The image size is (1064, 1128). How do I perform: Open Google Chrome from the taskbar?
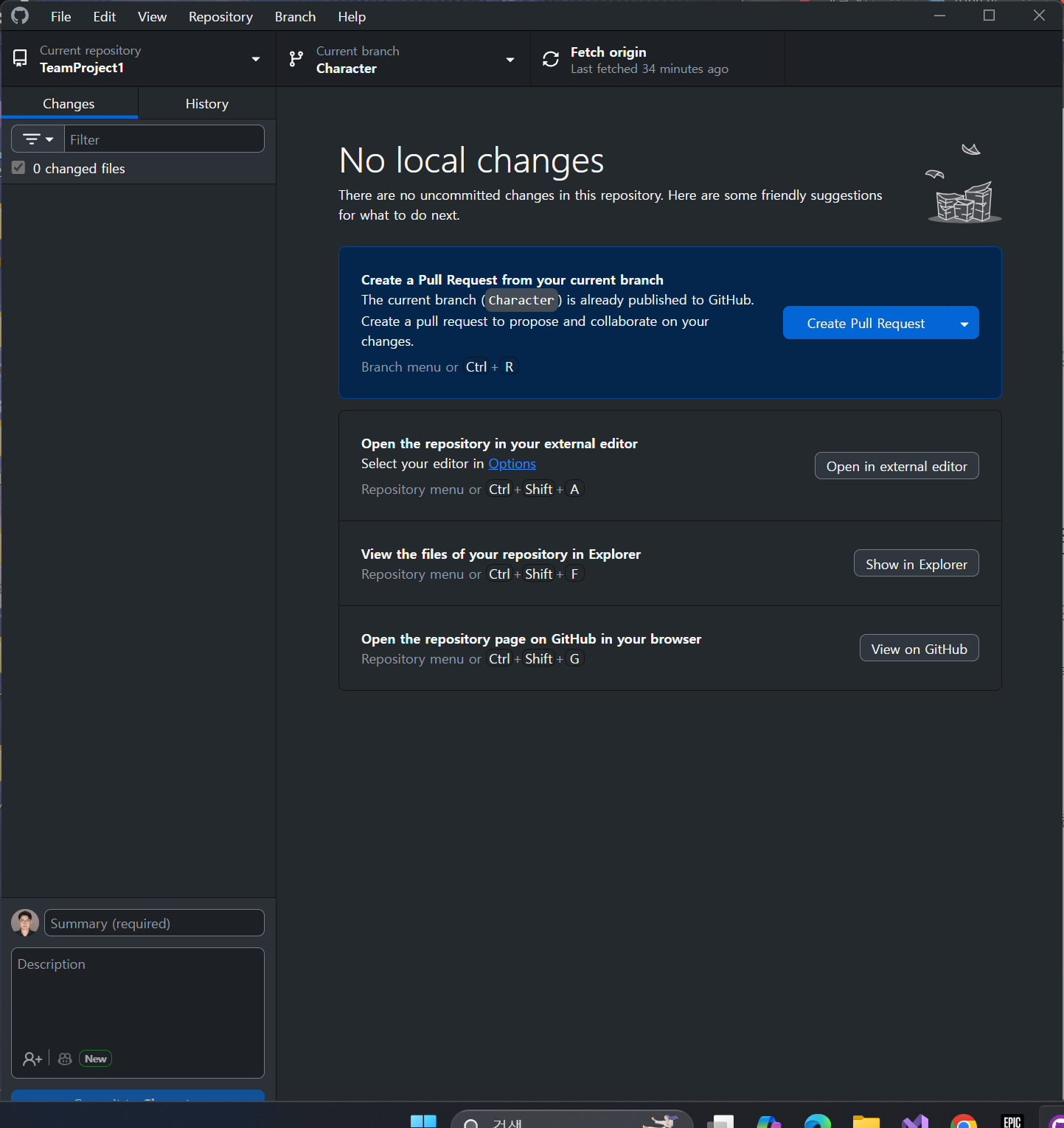(964, 1121)
